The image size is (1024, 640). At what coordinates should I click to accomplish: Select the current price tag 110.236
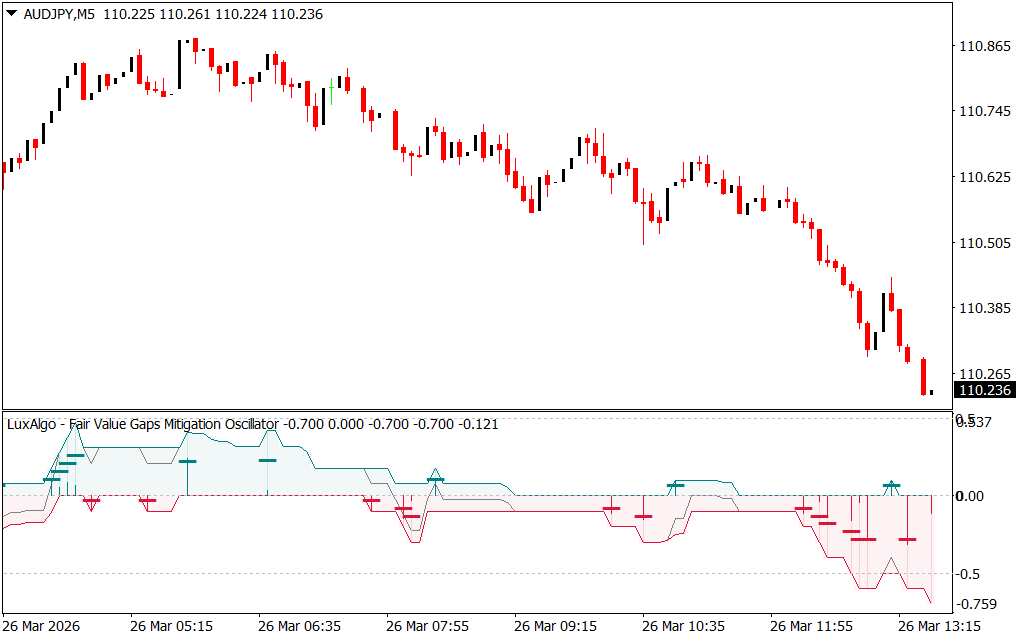tap(985, 391)
